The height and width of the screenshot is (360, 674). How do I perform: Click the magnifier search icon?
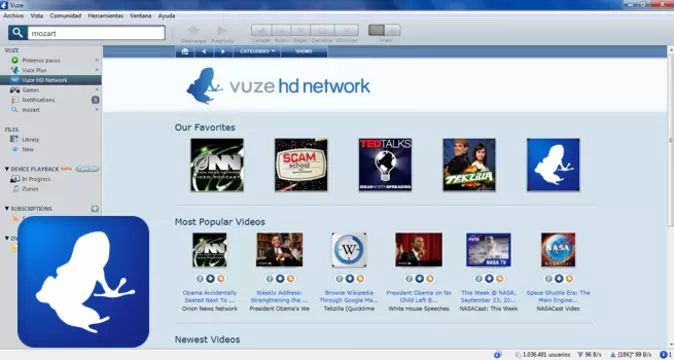18,33
